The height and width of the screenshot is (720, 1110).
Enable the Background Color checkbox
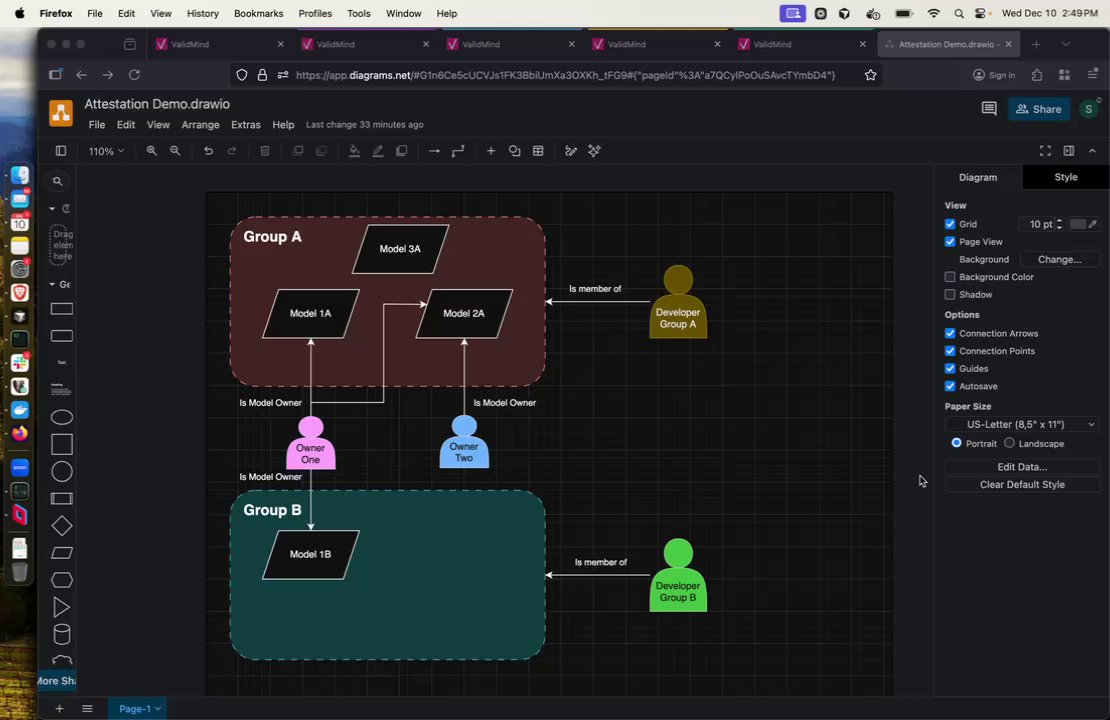click(950, 277)
